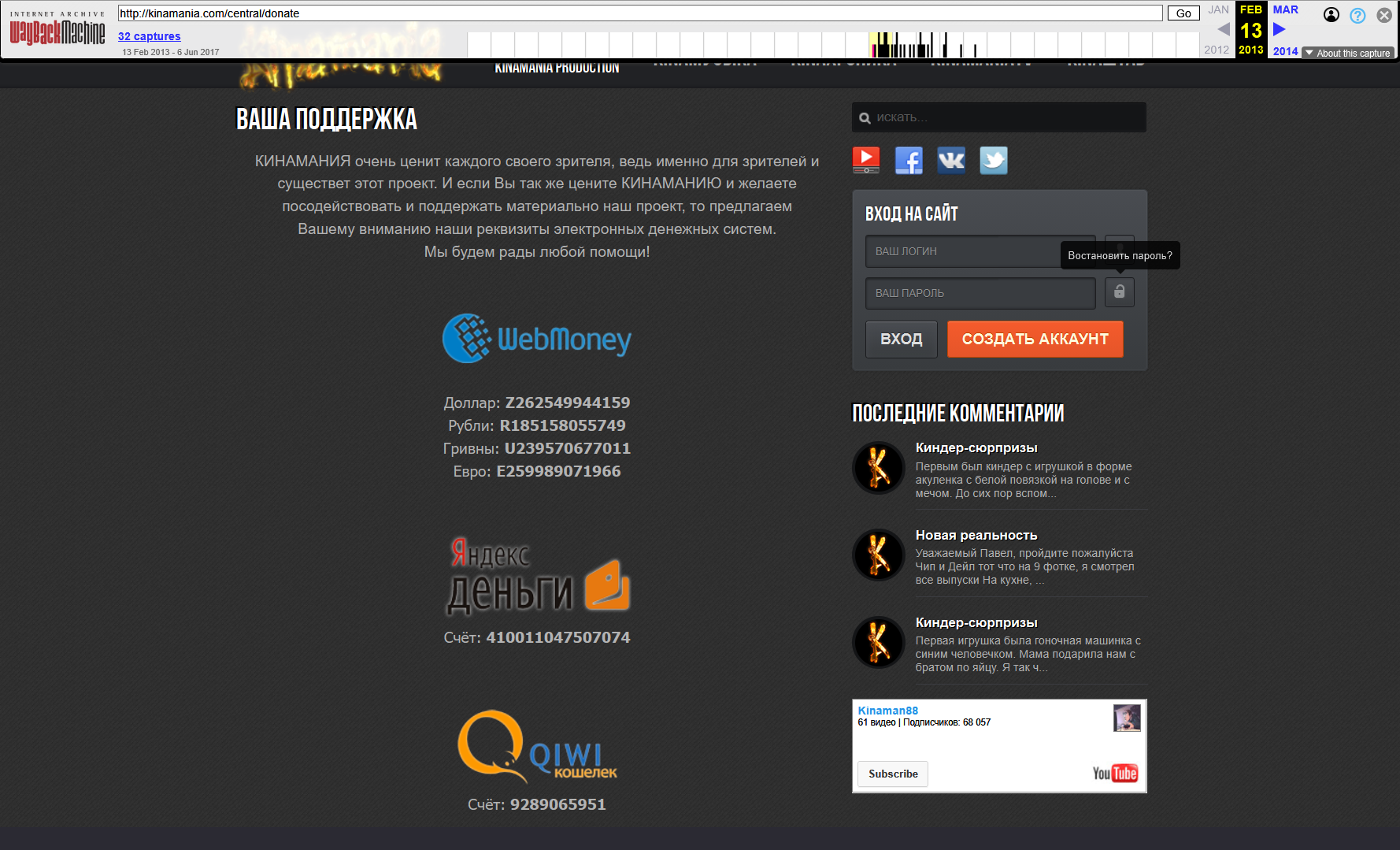Viewport: 1400px width, 850px height.
Task: Click the QIWI account number 9289065951
Action: [558, 804]
